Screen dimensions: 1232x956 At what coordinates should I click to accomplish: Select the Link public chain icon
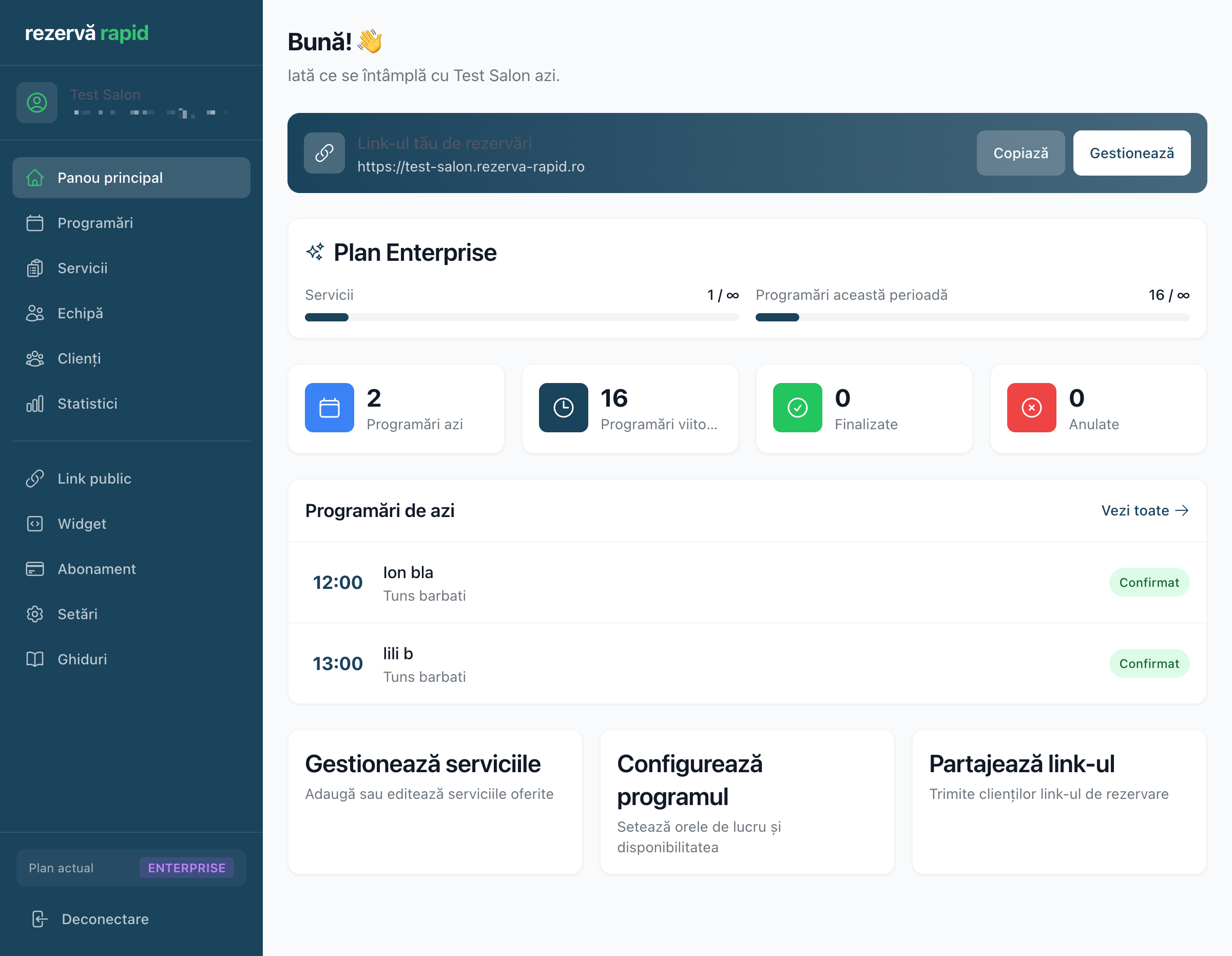35,479
